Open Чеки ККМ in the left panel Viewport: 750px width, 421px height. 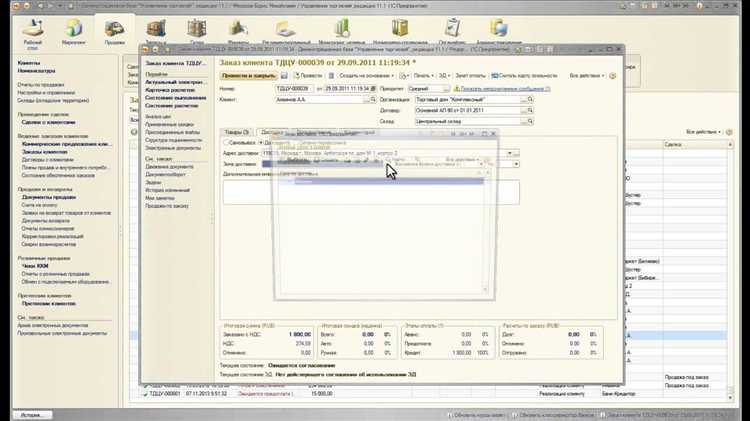point(35,266)
